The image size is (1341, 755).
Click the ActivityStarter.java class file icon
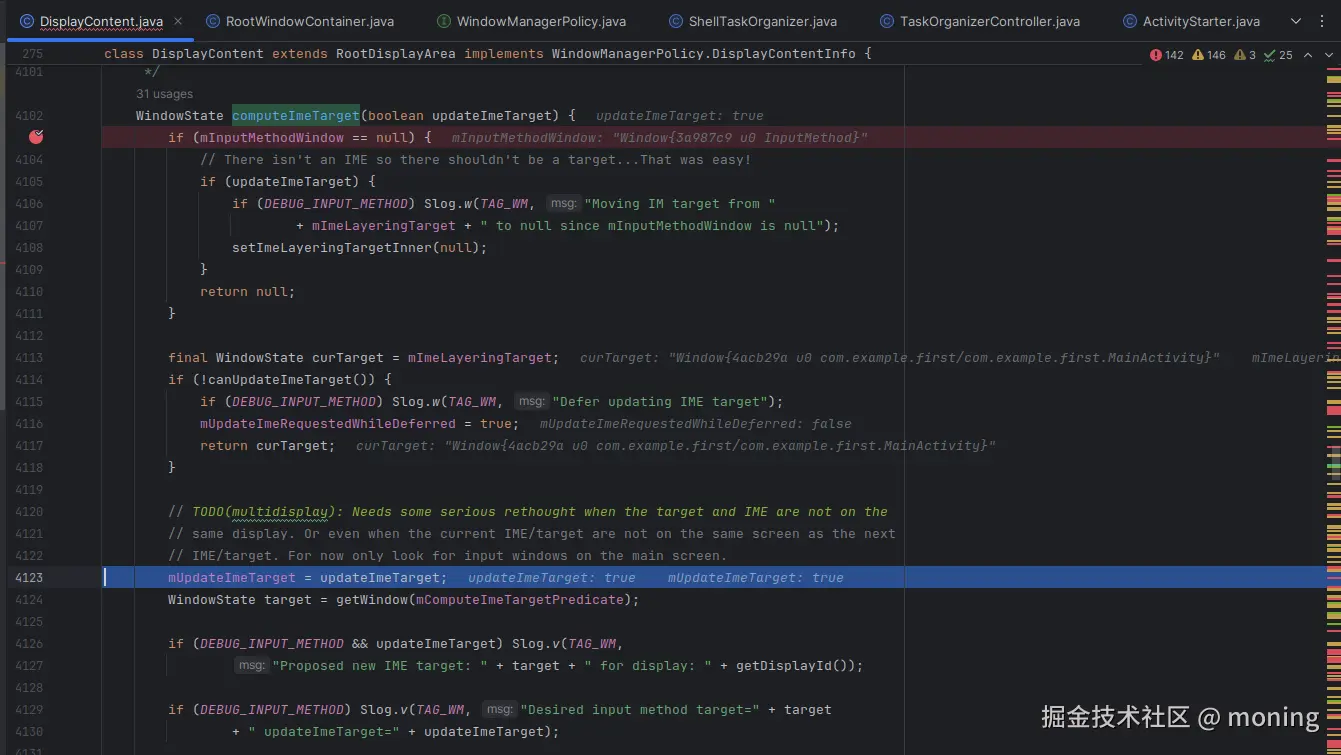[1130, 21]
